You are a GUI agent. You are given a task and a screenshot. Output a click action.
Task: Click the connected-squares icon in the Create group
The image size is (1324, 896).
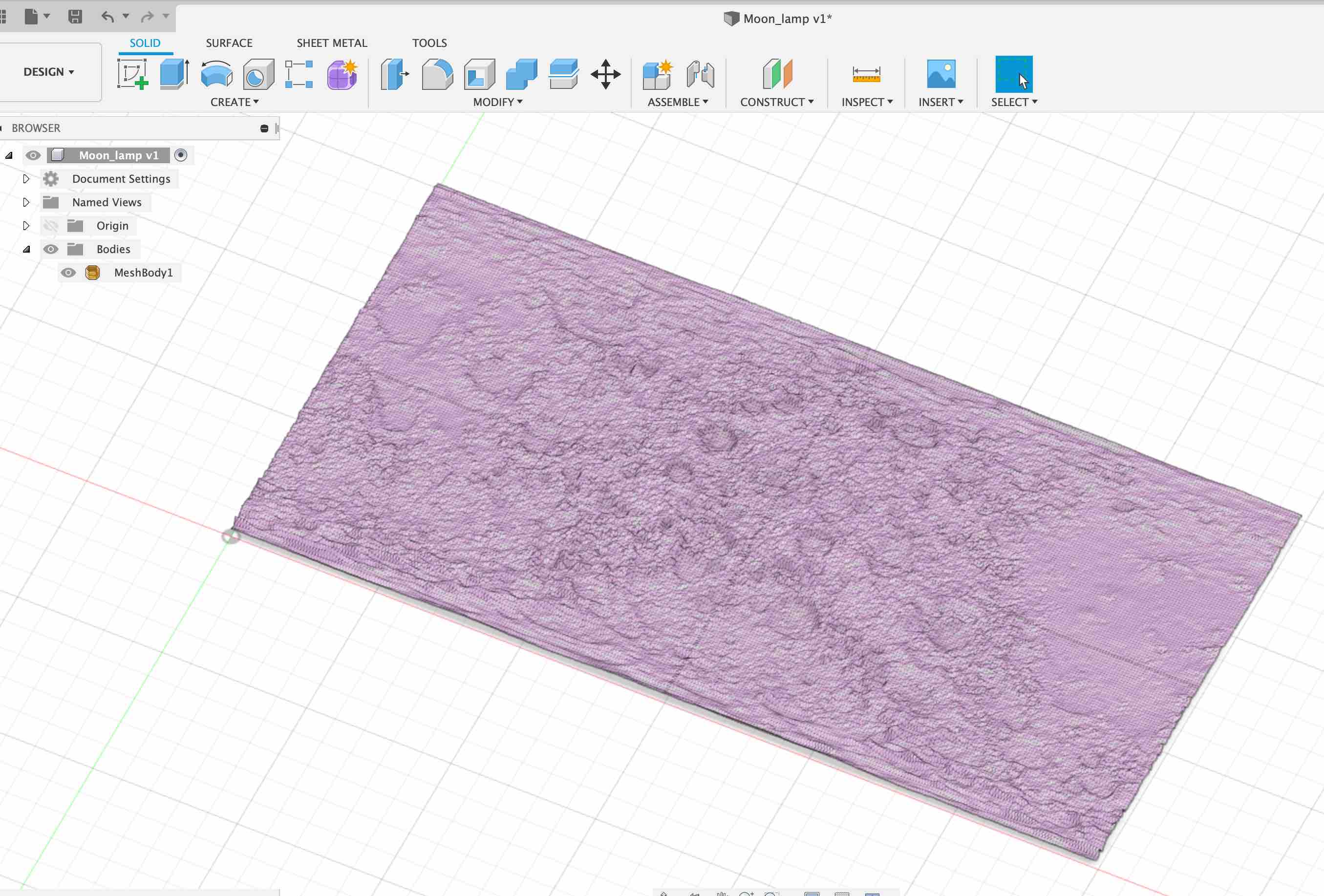tap(299, 74)
